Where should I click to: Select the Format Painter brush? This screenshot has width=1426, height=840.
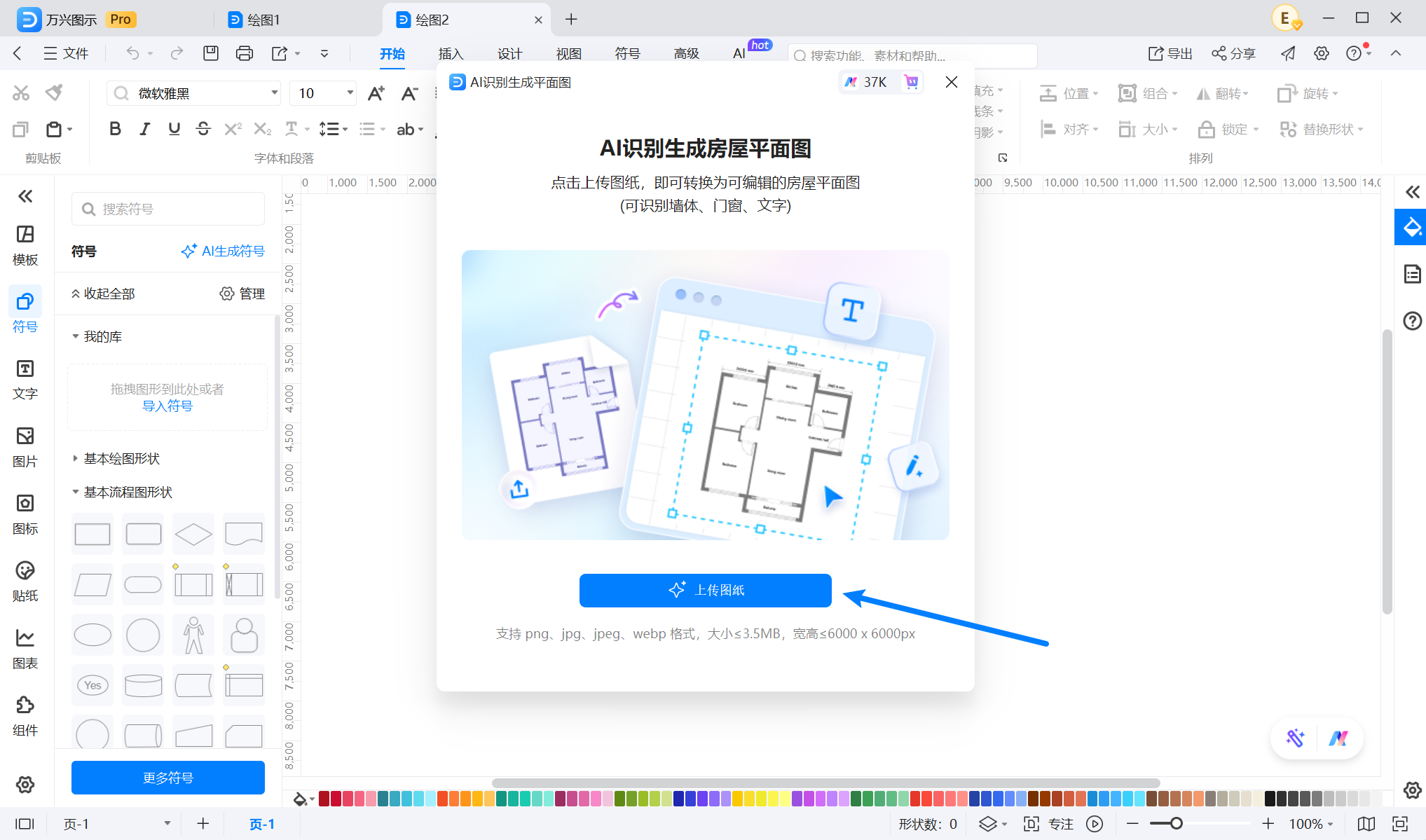[x=54, y=92]
